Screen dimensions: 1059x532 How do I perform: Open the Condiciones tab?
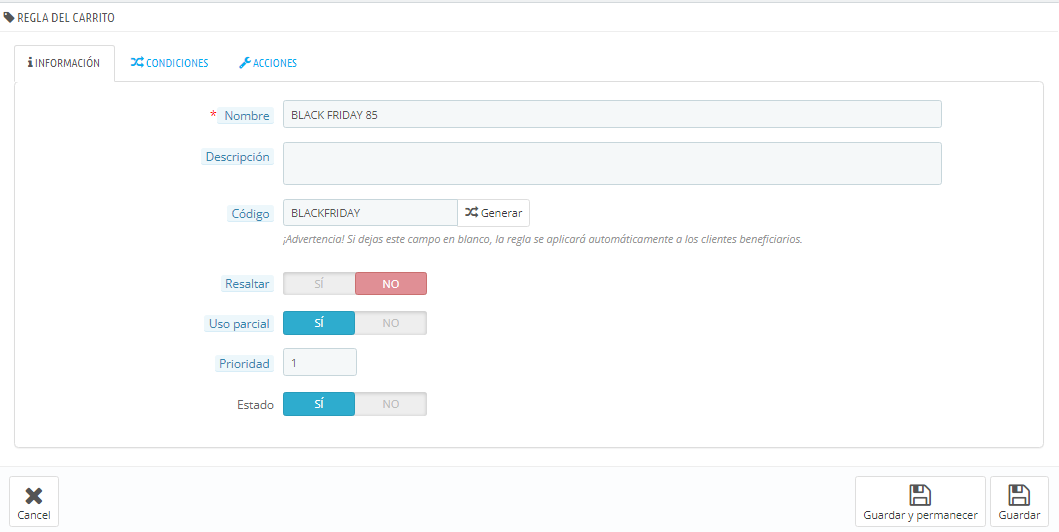click(170, 63)
